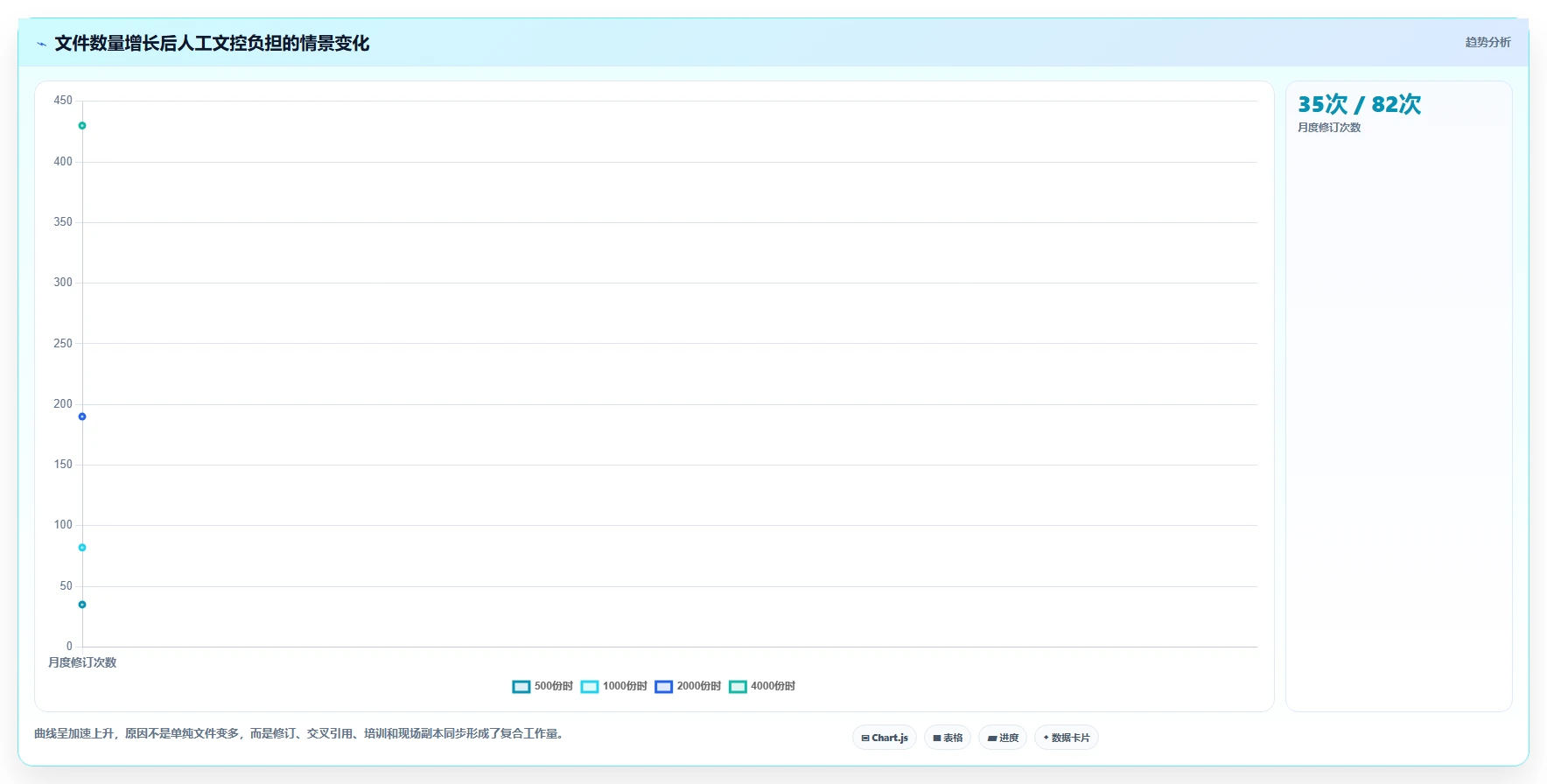The width and height of the screenshot is (1547, 784).
Task: Click the 表格 tag button
Action: pyautogui.click(x=948, y=738)
